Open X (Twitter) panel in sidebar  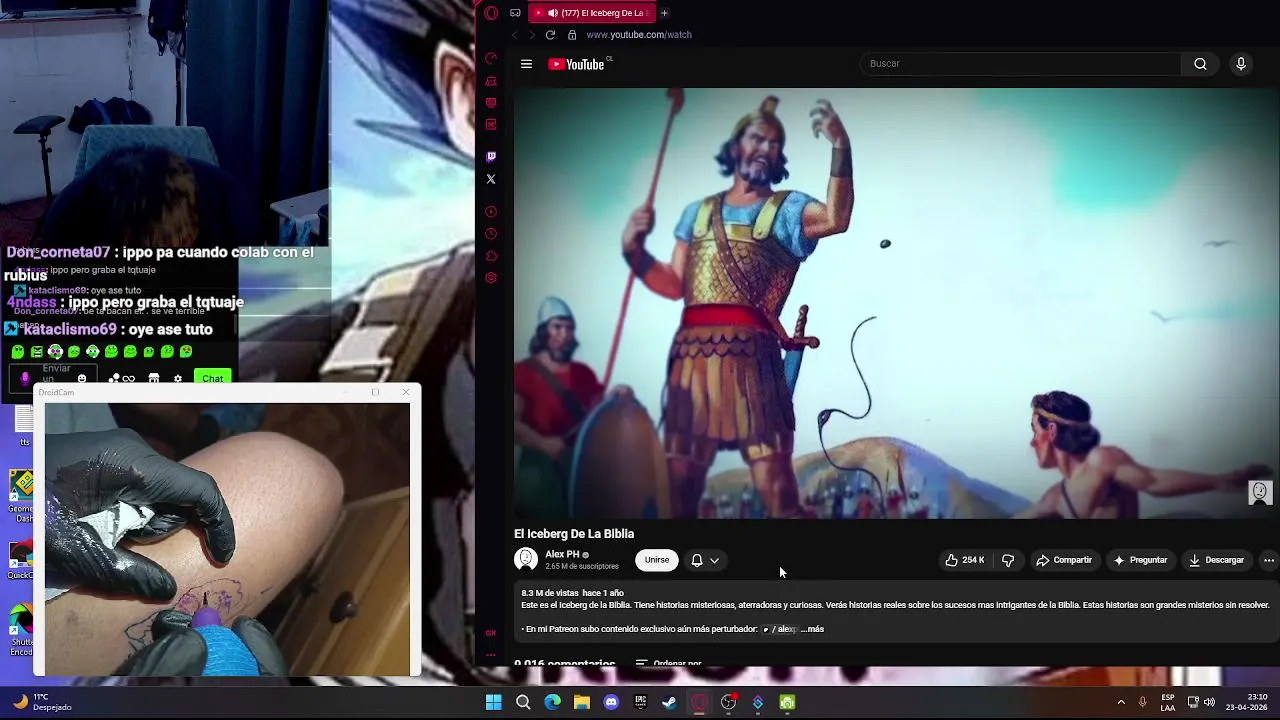[x=491, y=179]
